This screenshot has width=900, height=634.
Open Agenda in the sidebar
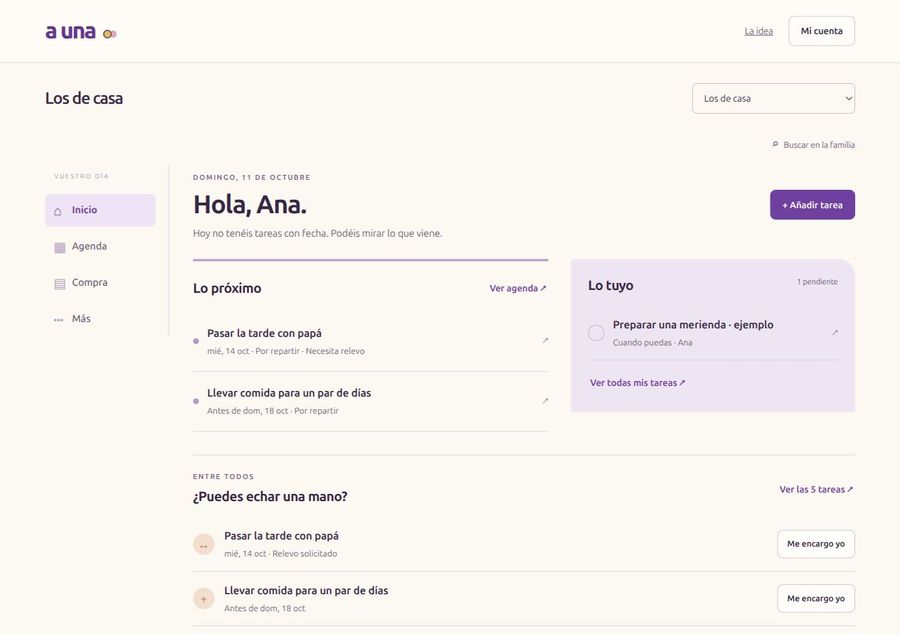pos(100,247)
